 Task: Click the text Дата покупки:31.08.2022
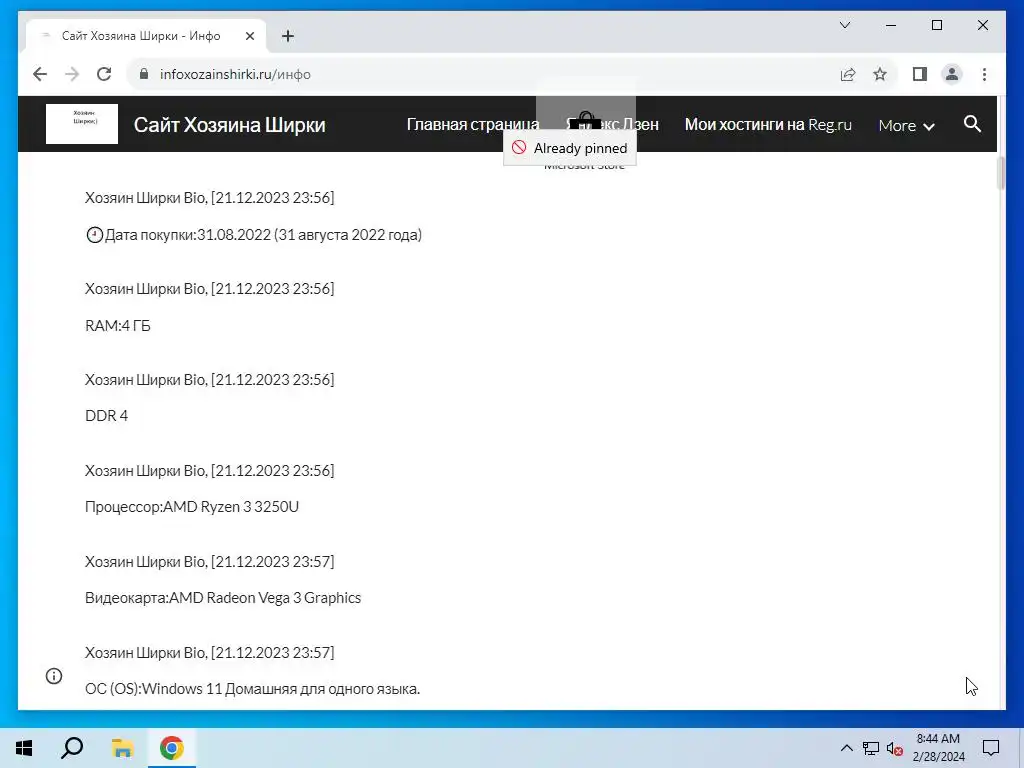coord(188,234)
